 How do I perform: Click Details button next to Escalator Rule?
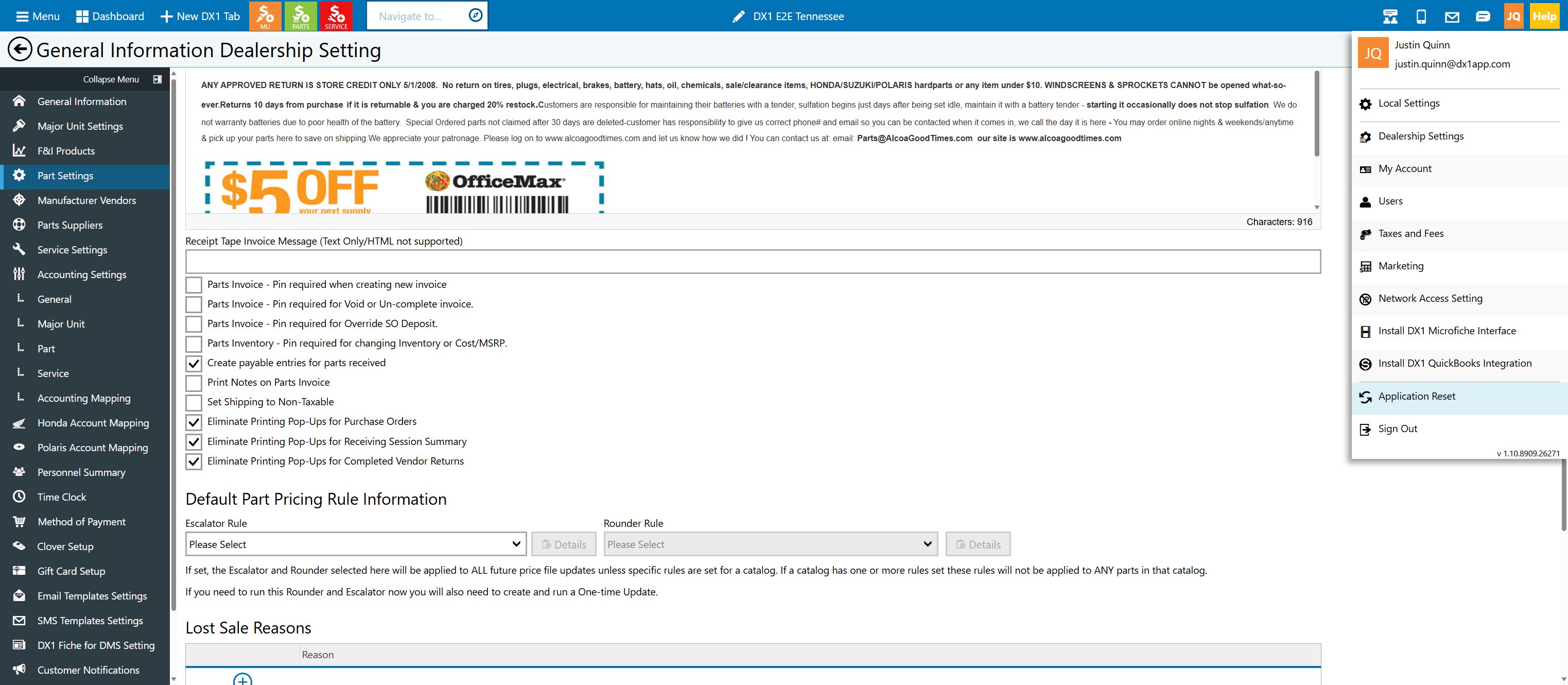coord(564,544)
